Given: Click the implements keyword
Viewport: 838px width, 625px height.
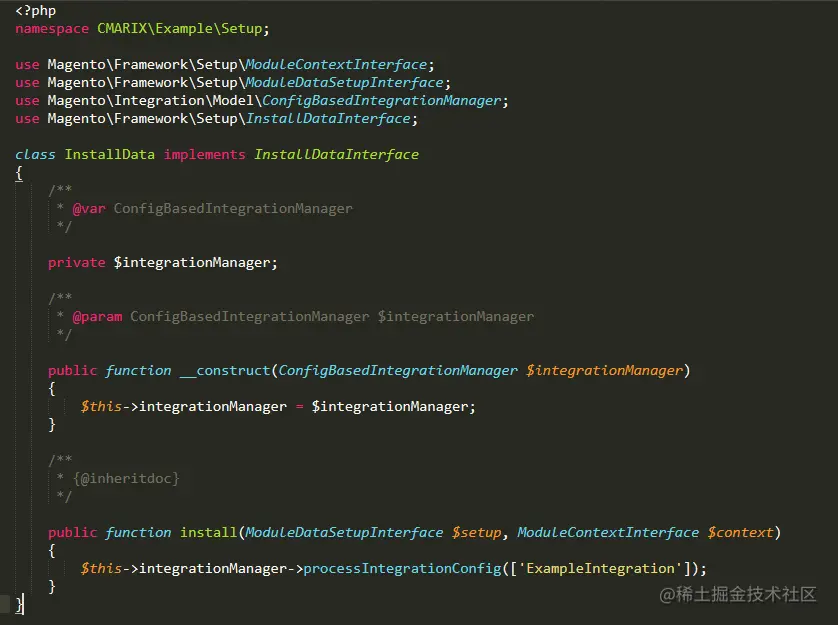Looking at the screenshot, I should (204, 154).
